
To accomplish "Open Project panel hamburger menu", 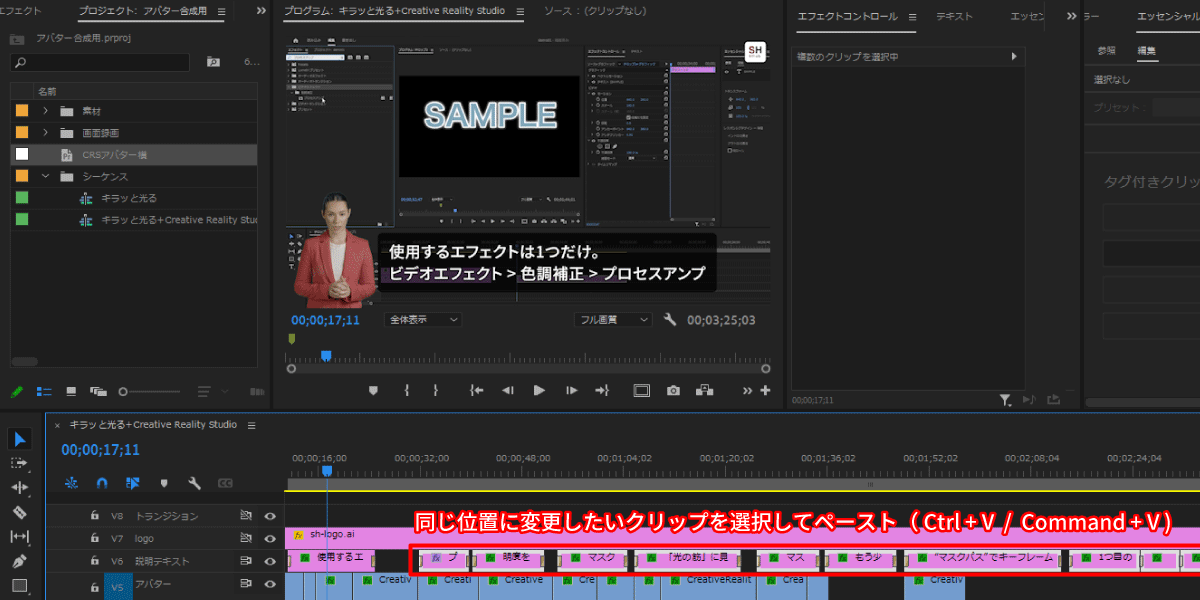I will 222,12.
